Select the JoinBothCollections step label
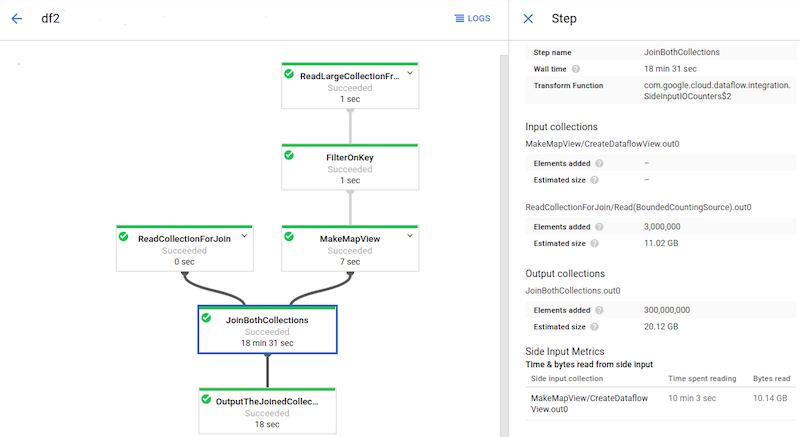The width and height of the screenshot is (800, 437). click(267, 320)
